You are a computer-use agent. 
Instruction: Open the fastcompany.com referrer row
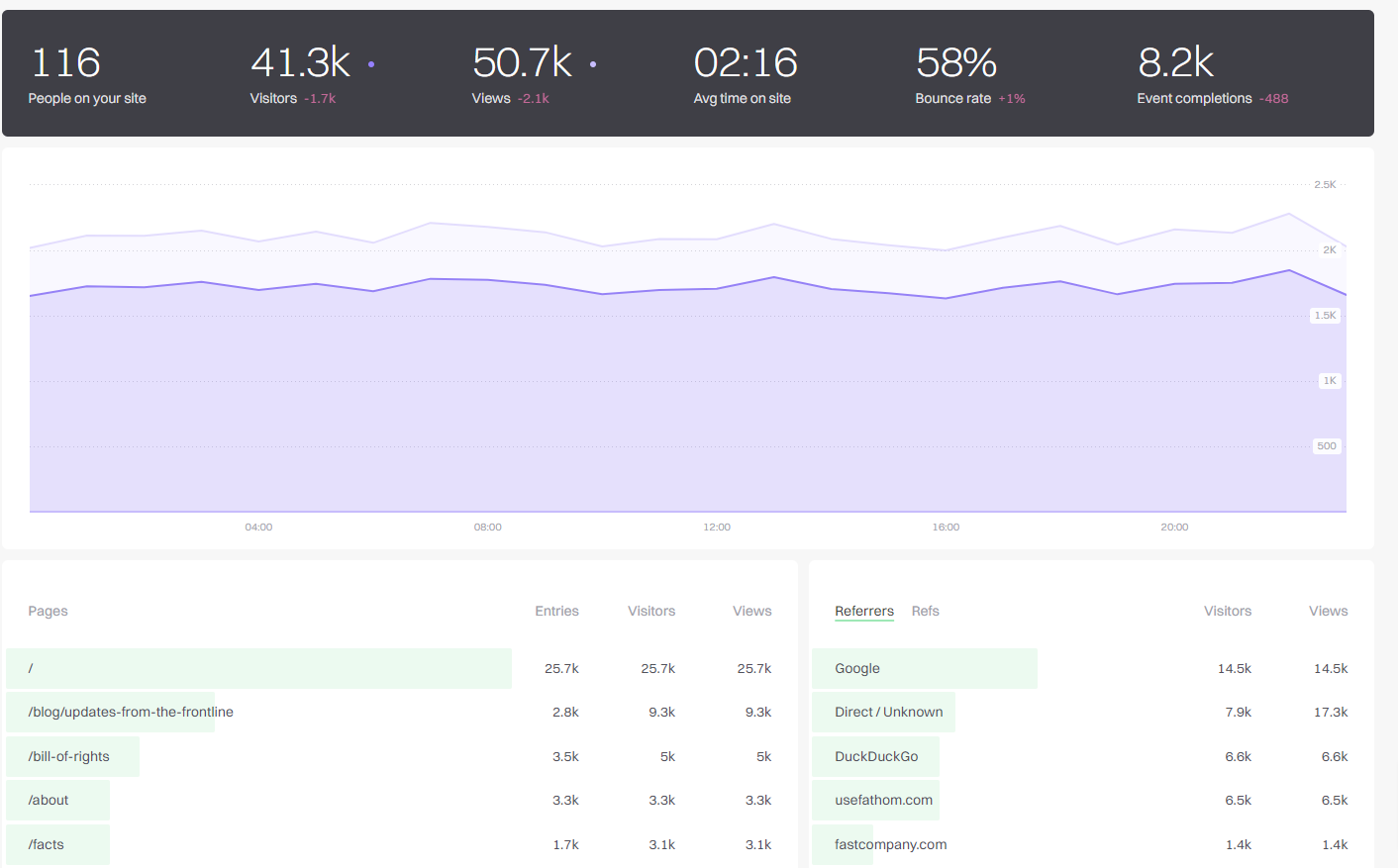[890, 844]
